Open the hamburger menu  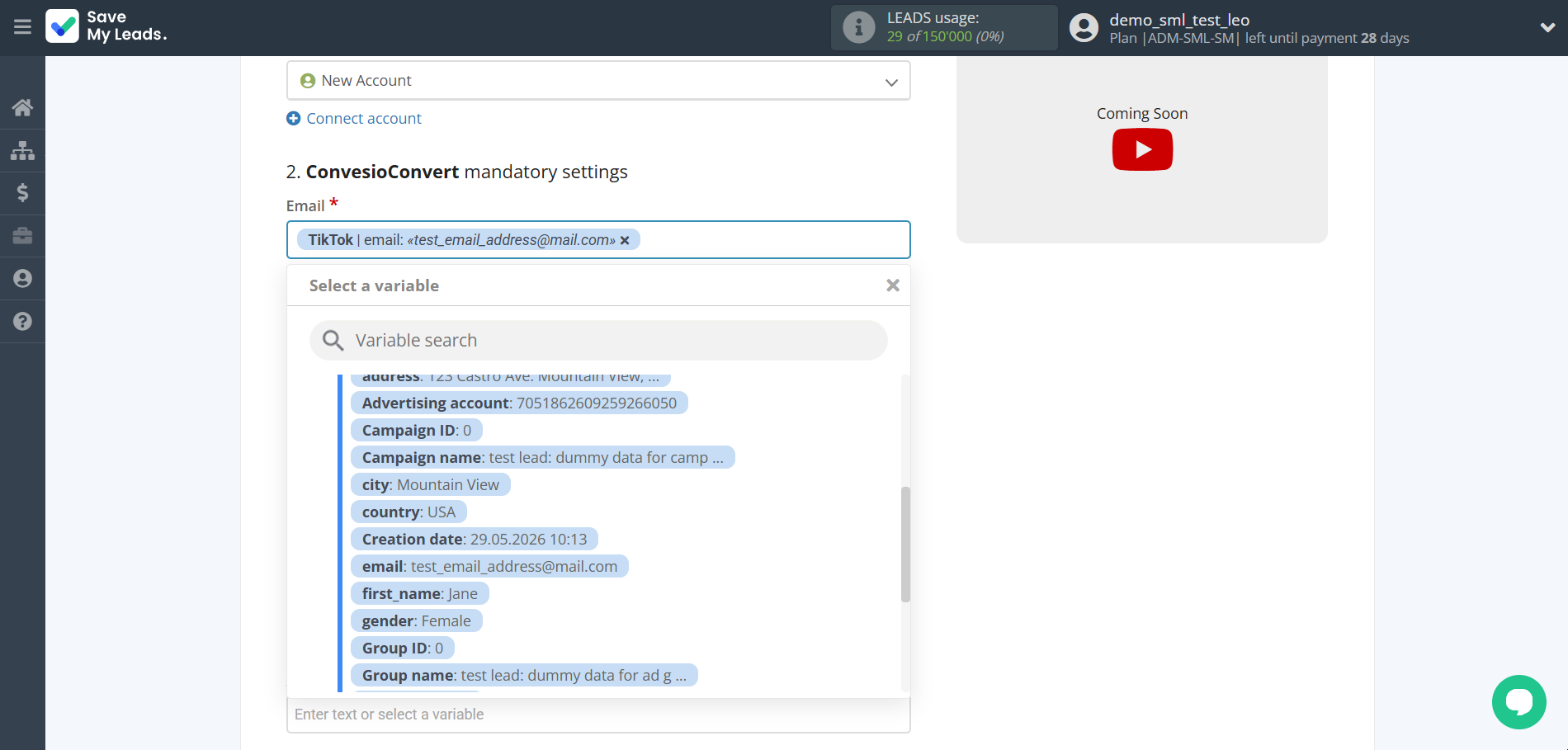[x=22, y=27]
